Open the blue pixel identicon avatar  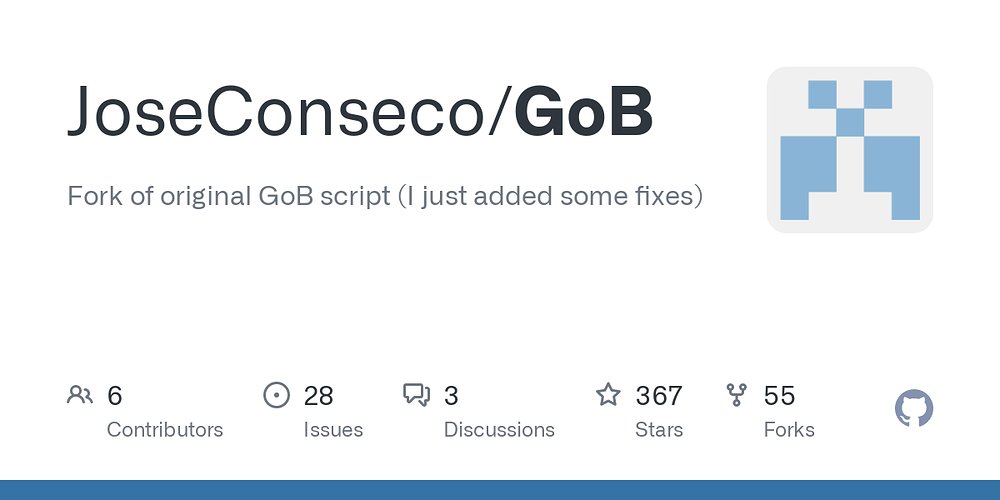[x=849, y=150]
